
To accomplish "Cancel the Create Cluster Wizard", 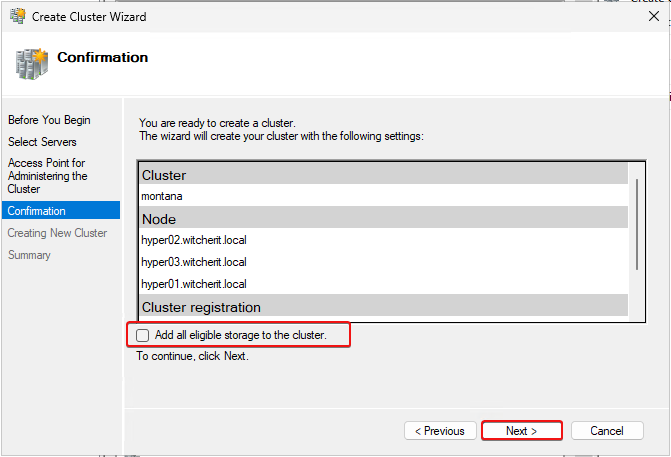I will [606, 431].
